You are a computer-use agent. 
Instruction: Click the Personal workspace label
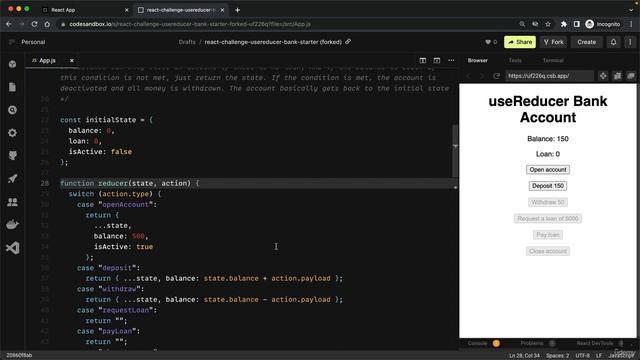pyautogui.click(x=33, y=42)
